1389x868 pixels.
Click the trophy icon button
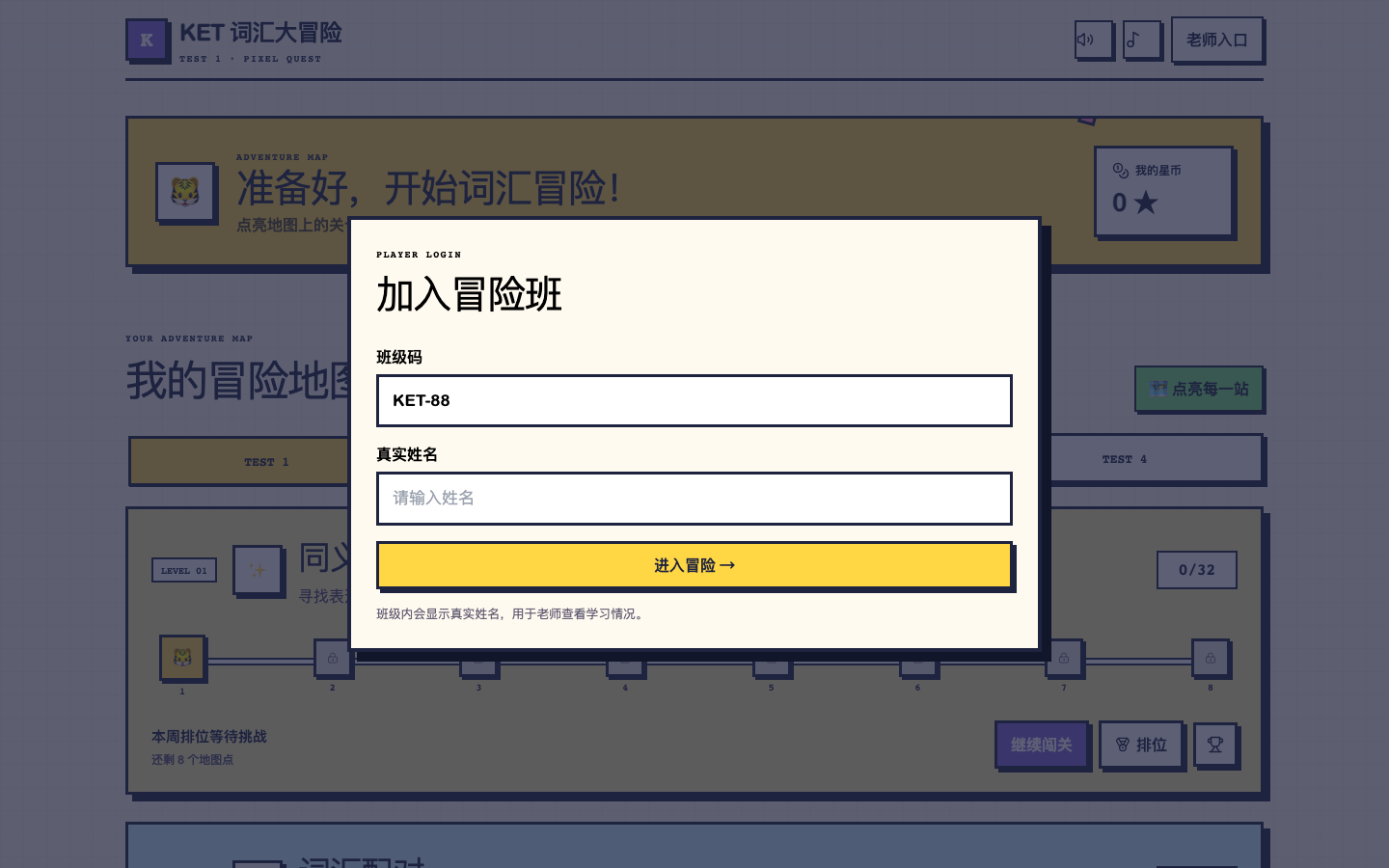click(x=1215, y=745)
